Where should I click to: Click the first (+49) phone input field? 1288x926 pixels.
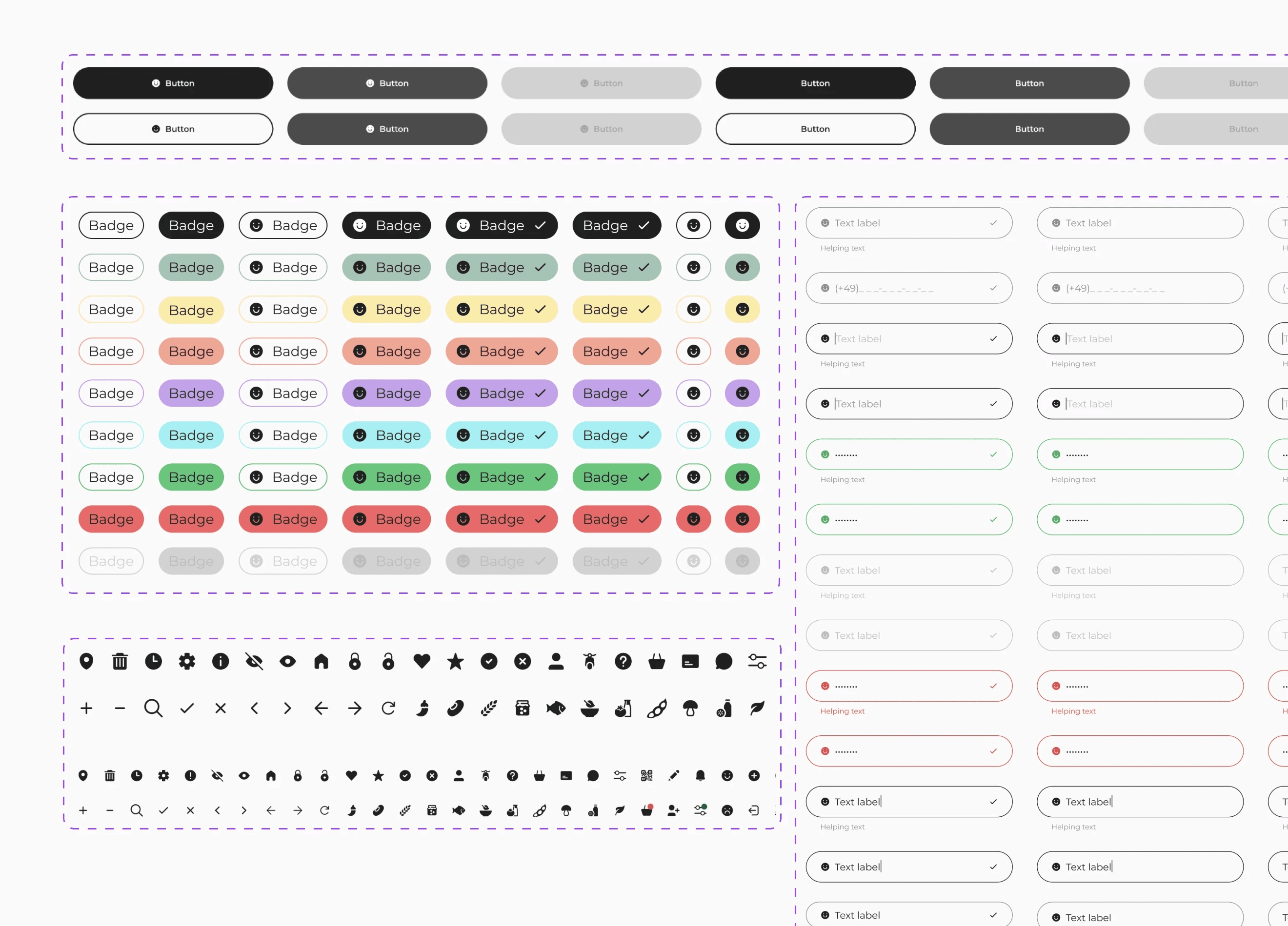(908, 288)
